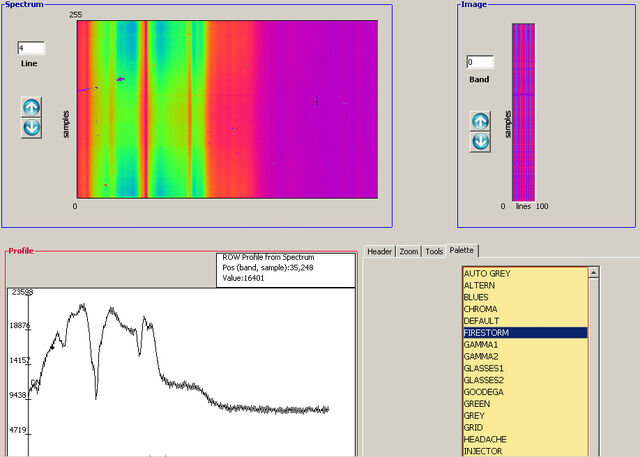Image resolution: width=640 pixels, height=457 pixels.
Task: Choose GREEN palette
Action: [525, 404]
